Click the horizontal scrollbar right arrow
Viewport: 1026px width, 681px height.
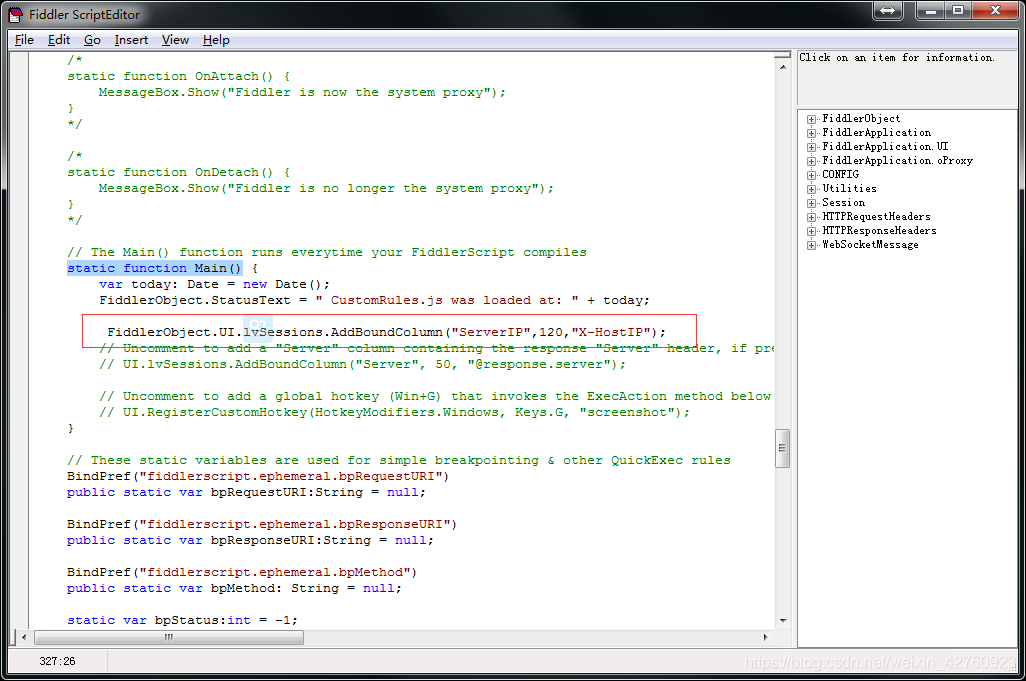click(x=766, y=637)
